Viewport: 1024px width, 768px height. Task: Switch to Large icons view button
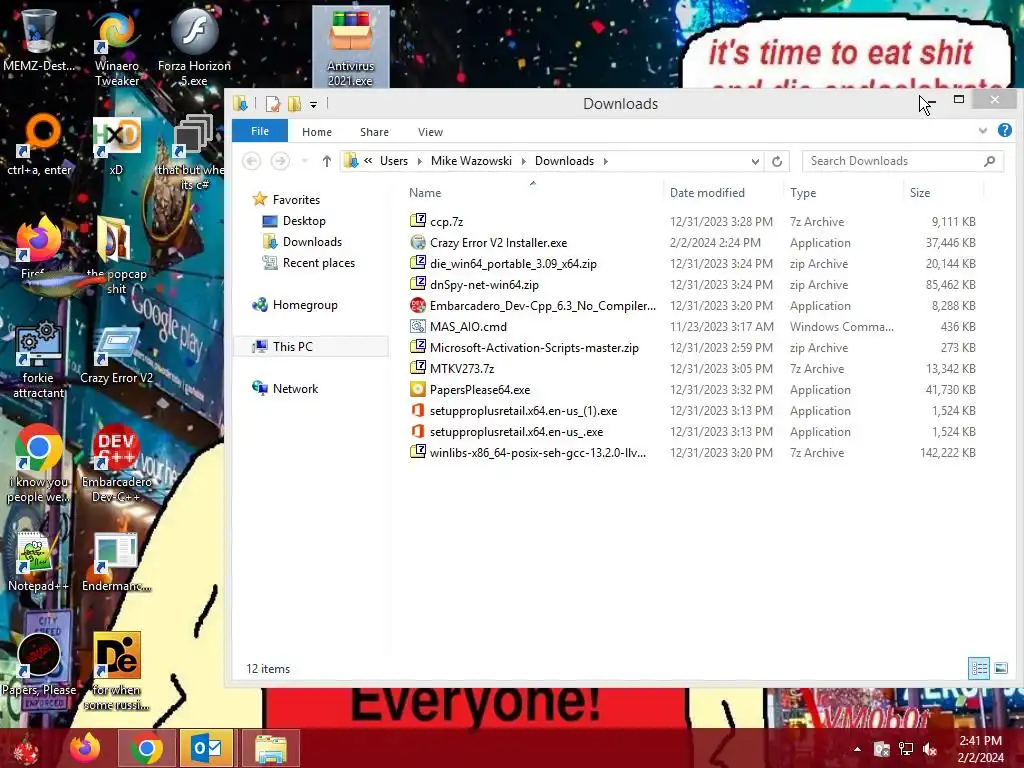(1000, 668)
